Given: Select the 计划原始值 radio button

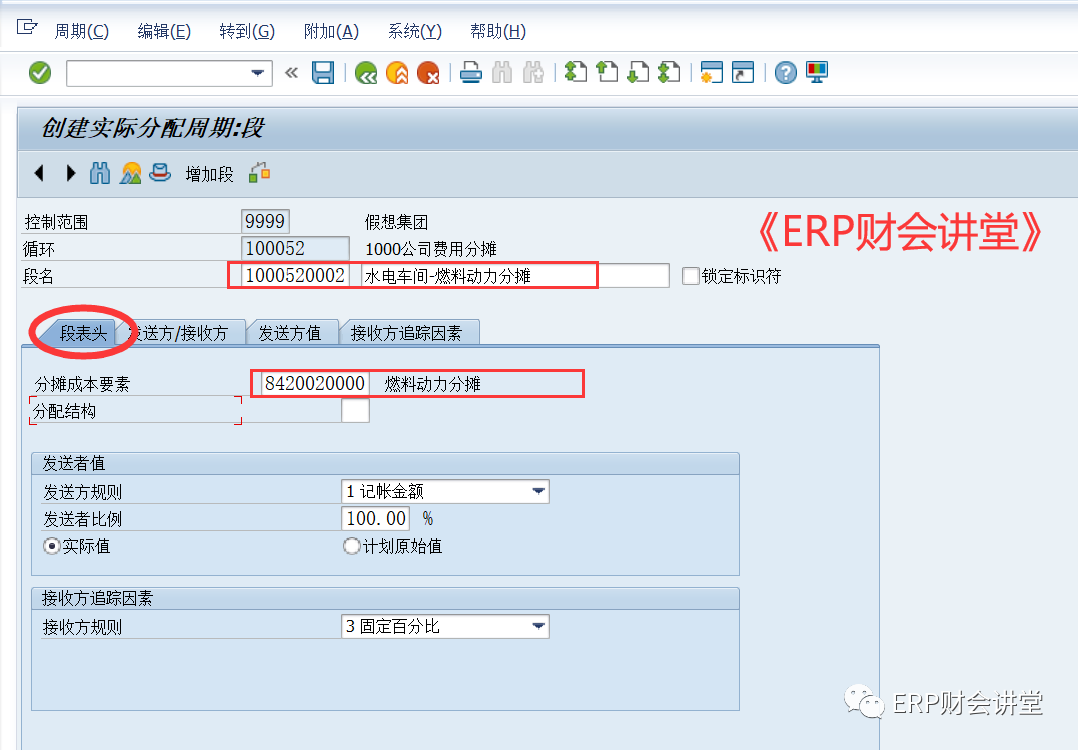Looking at the screenshot, I should point(351,547).
